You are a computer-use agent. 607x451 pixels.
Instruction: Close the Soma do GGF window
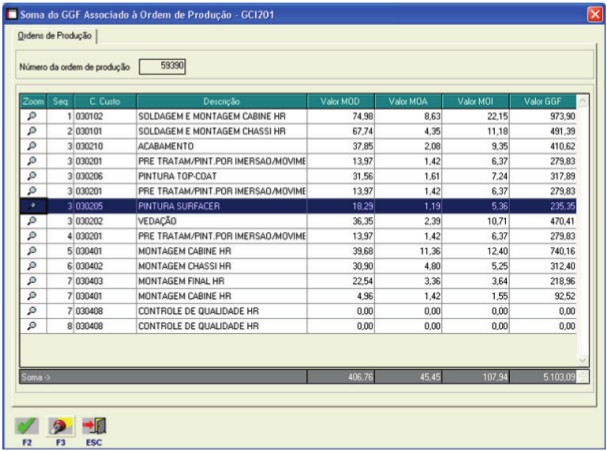595,15
